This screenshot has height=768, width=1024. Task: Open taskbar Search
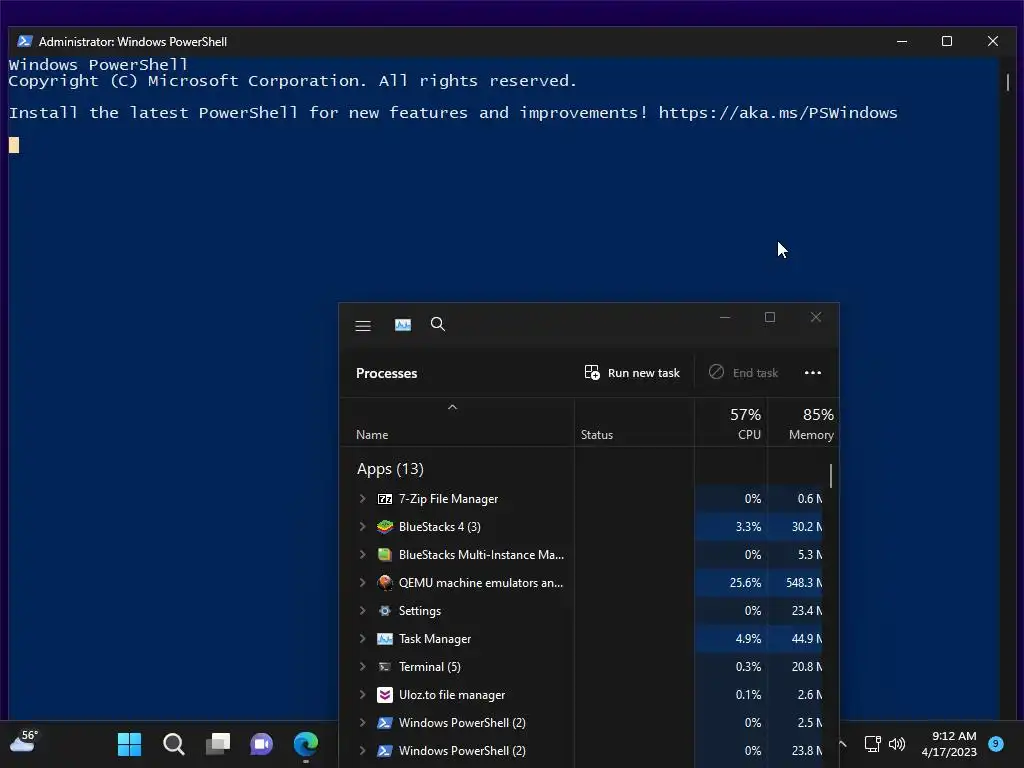pyautogui.click(x=174, y=744)
